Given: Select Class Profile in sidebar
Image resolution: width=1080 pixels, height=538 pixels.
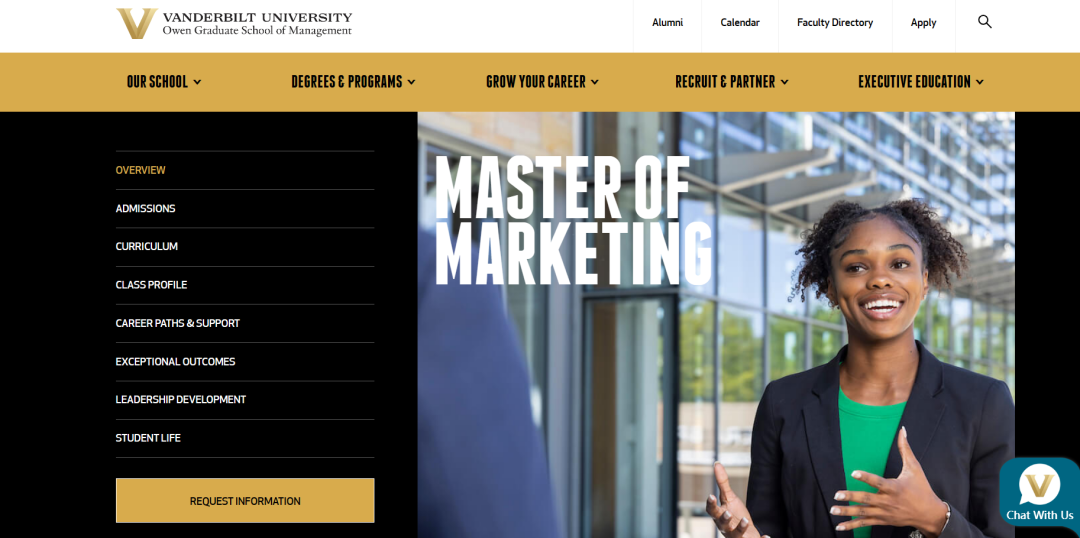Looking at the screenshot, I should [152, 284].
